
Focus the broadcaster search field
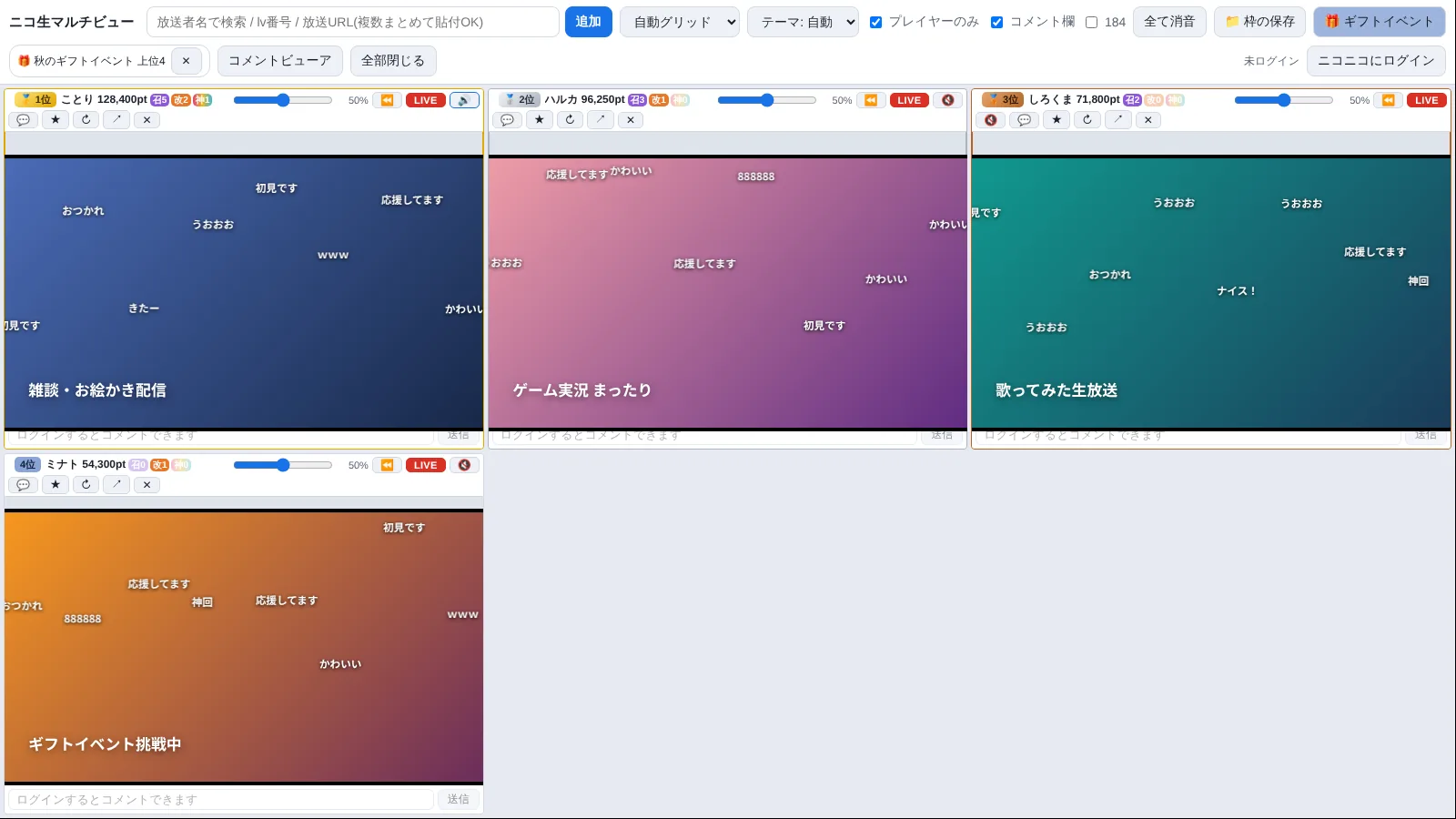point(353,22)
